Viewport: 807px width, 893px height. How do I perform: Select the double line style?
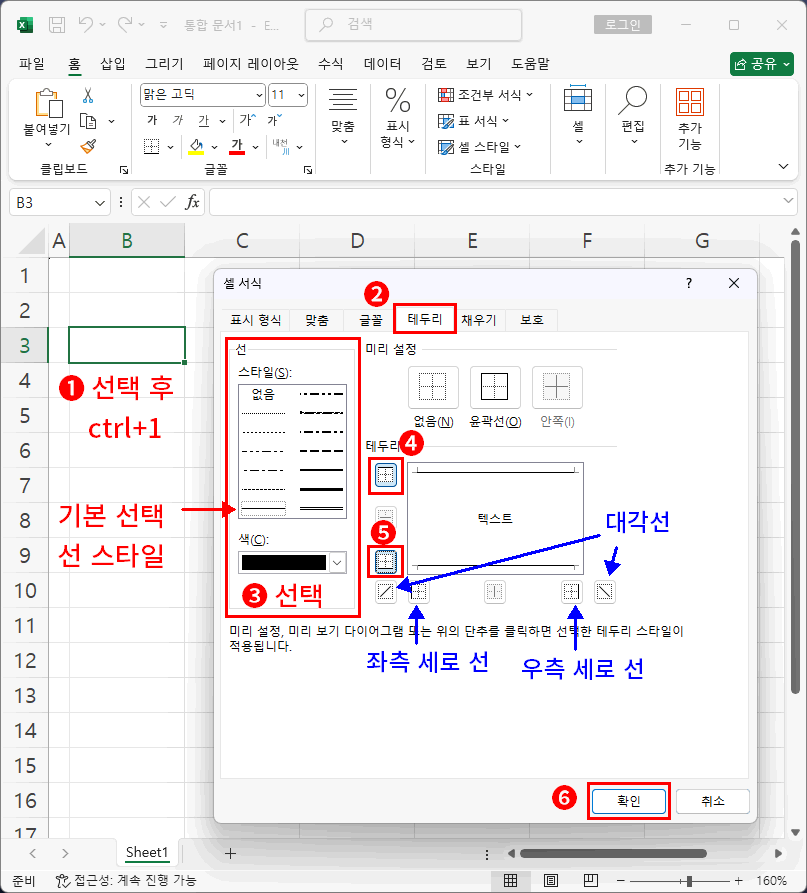point(322,508)
